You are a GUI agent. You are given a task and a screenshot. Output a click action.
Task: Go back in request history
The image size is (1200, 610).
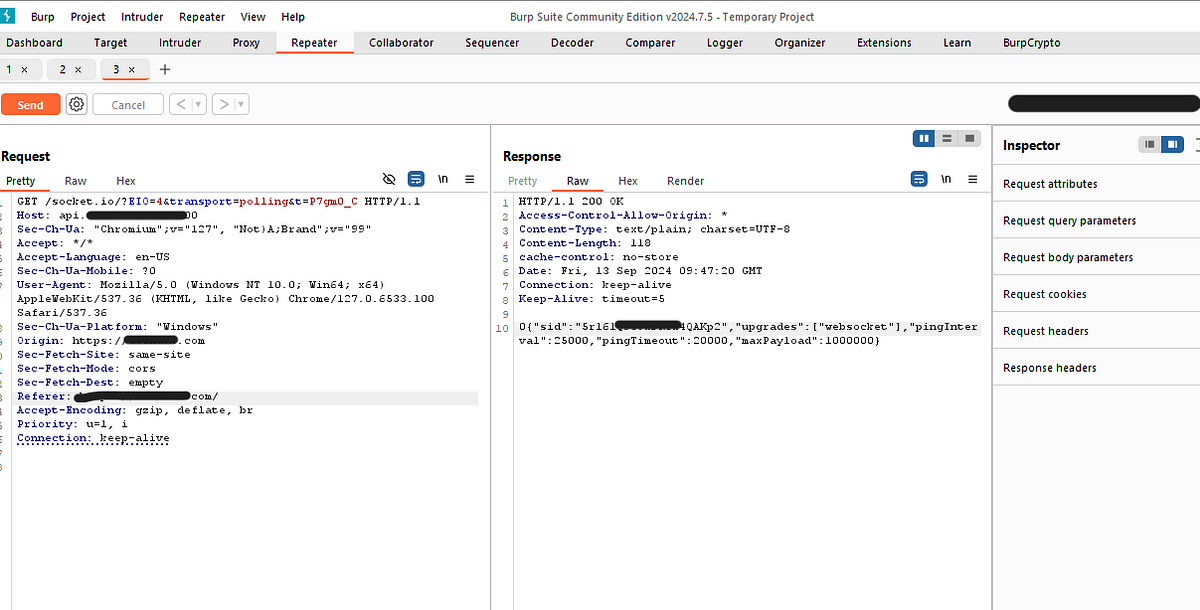coord(181,104)
